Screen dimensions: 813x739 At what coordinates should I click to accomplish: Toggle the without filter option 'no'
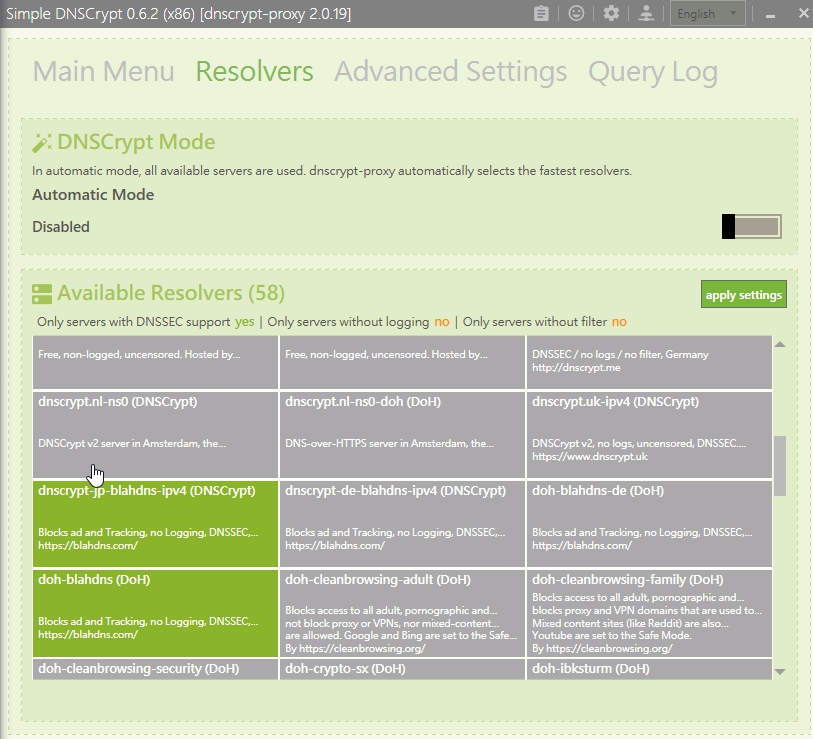click(619, 322)
